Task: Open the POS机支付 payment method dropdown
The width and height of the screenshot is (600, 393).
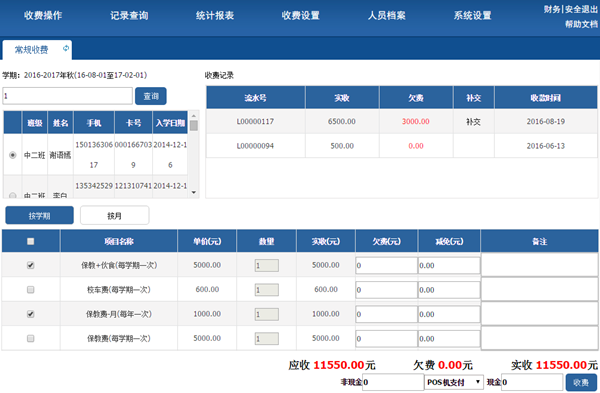Action: (x=454, y=382)
